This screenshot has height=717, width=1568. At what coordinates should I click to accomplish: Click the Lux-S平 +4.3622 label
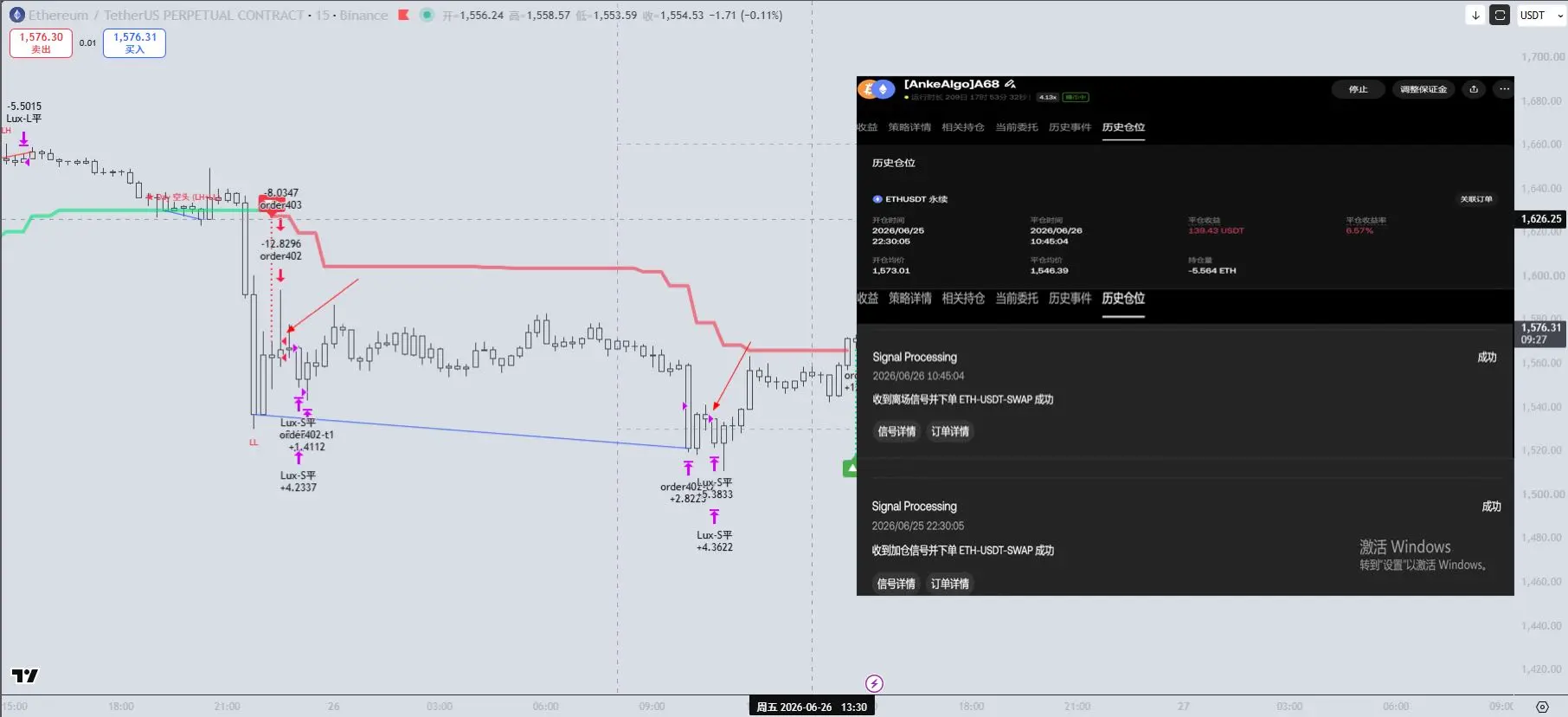[715, 541]
